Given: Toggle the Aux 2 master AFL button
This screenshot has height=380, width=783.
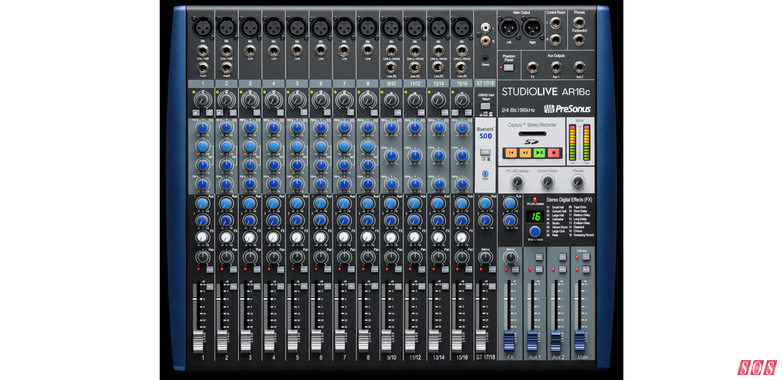Looking at the screenshot, I should tap(562, 257).
